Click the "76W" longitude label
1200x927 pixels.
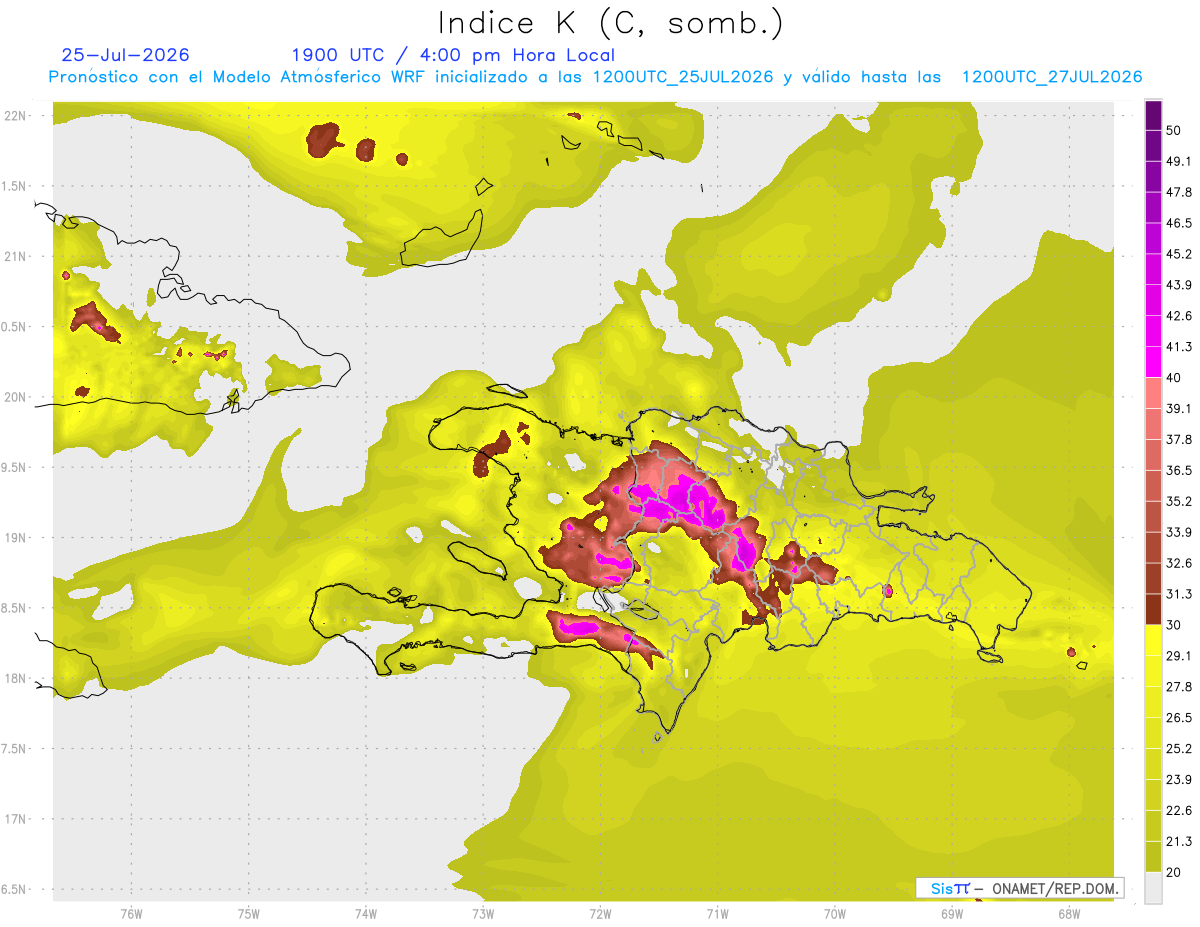click(131, 913)
